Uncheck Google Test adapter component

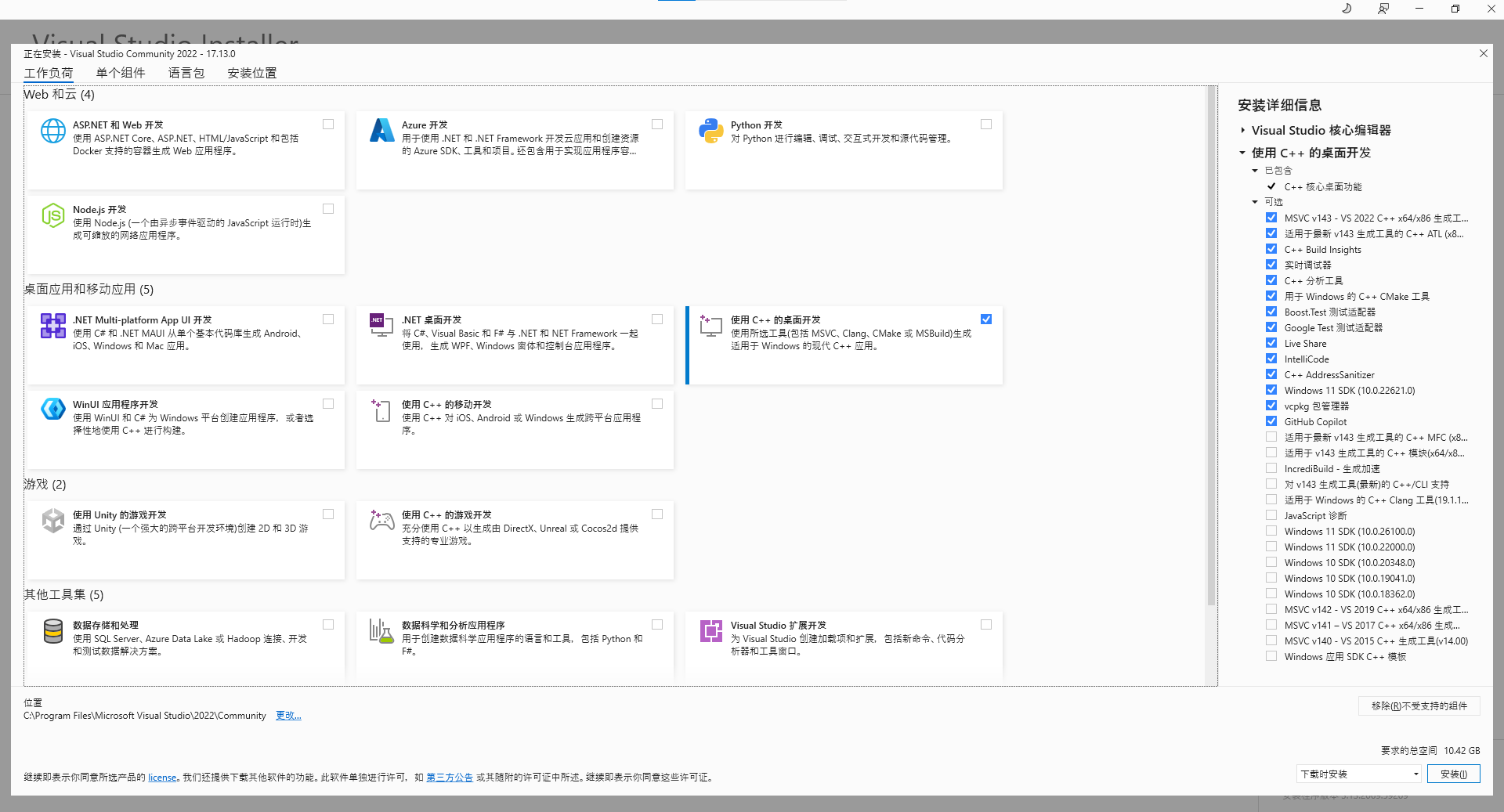click(x=1271, y=327)
